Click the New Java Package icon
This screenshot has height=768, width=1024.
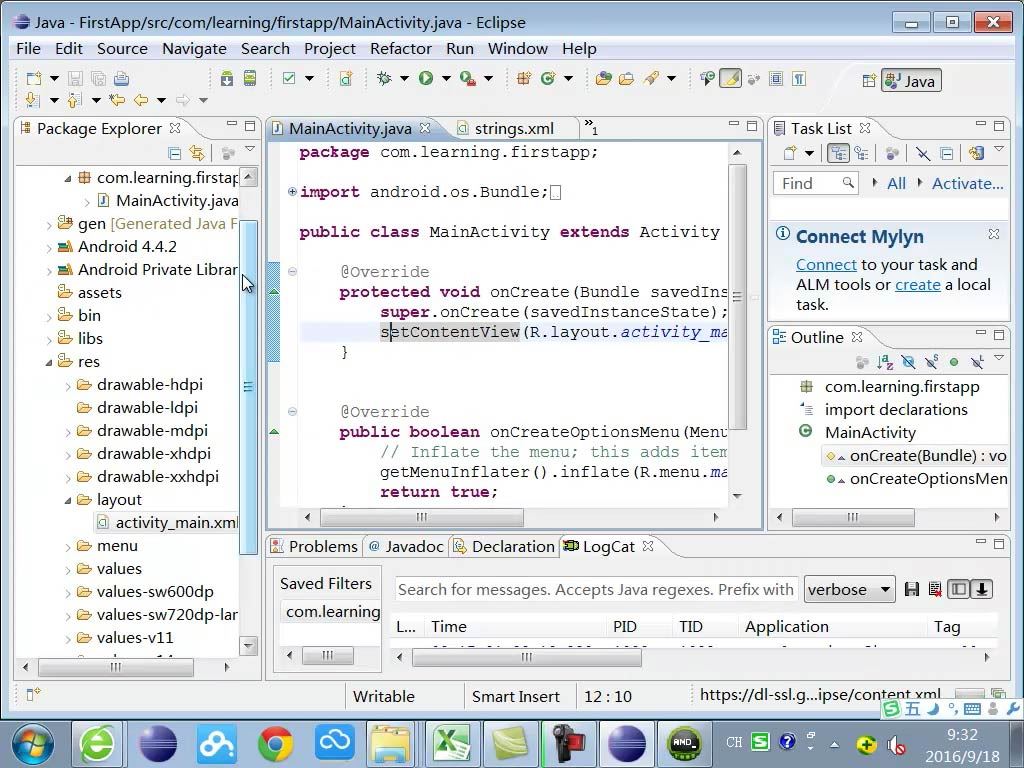click(523, 79)
